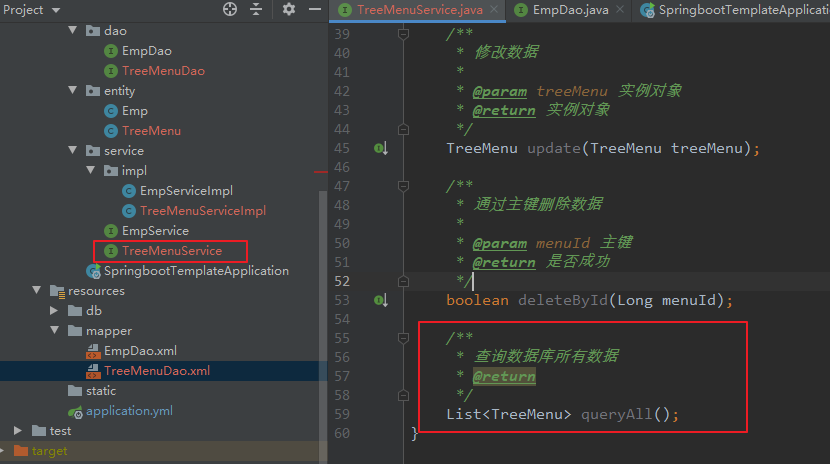Collapse the entity package
830x464 pixels.
tap(73, 90)
